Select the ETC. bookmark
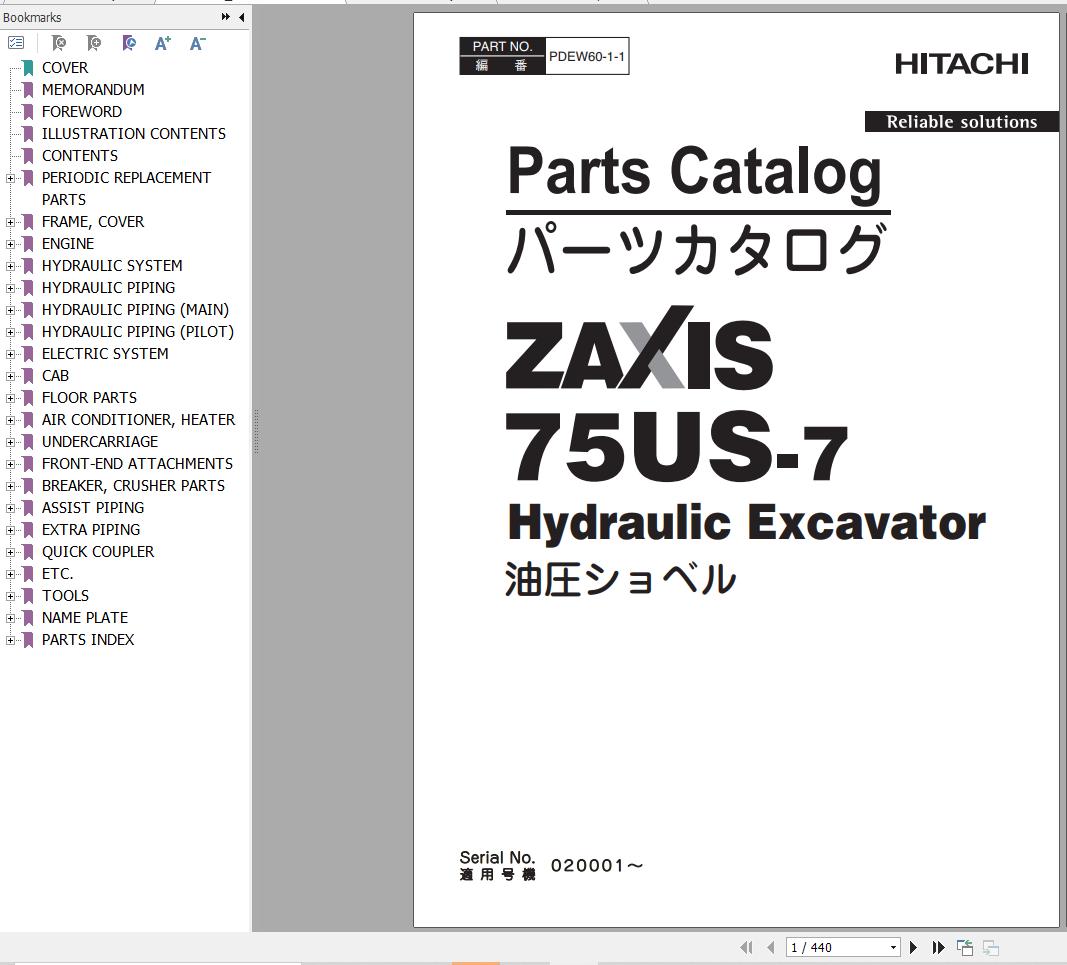This screenshot has height=965, width=1067. (x=57, y=574)
